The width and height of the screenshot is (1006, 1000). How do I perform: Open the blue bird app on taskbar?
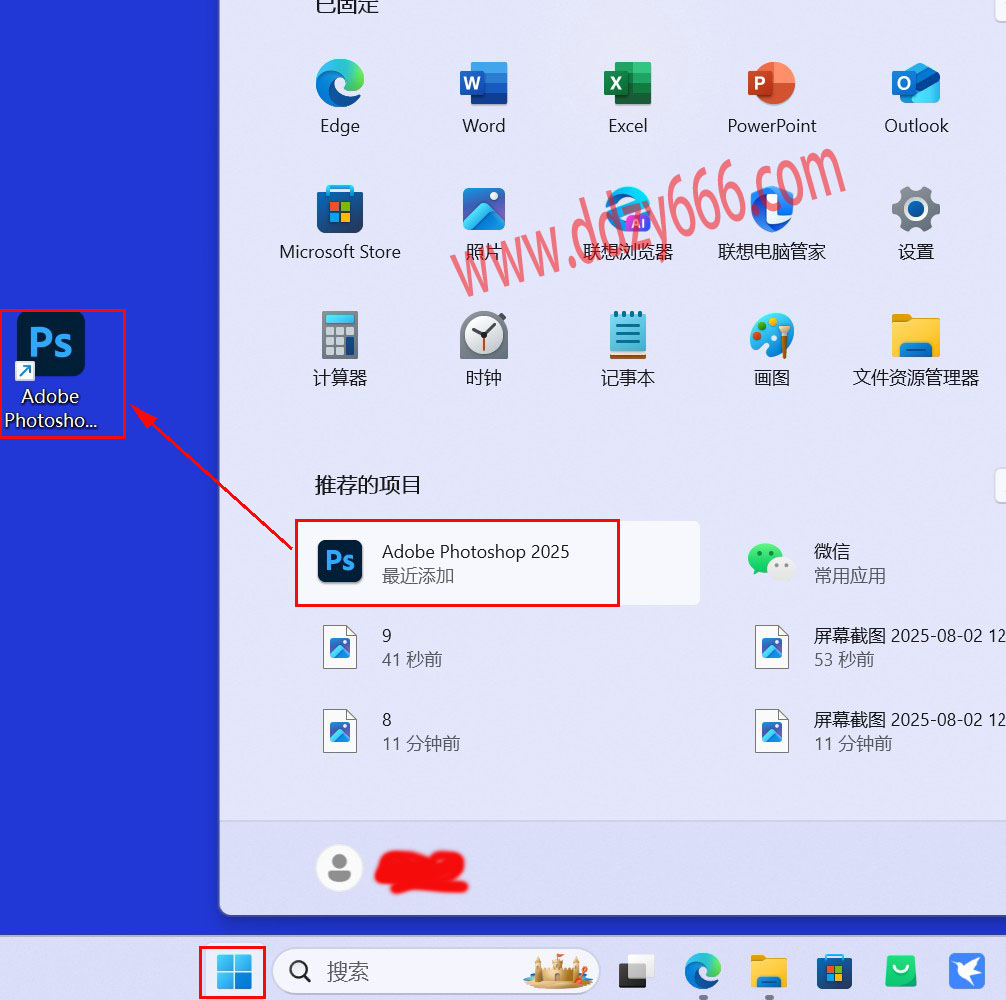966,971
